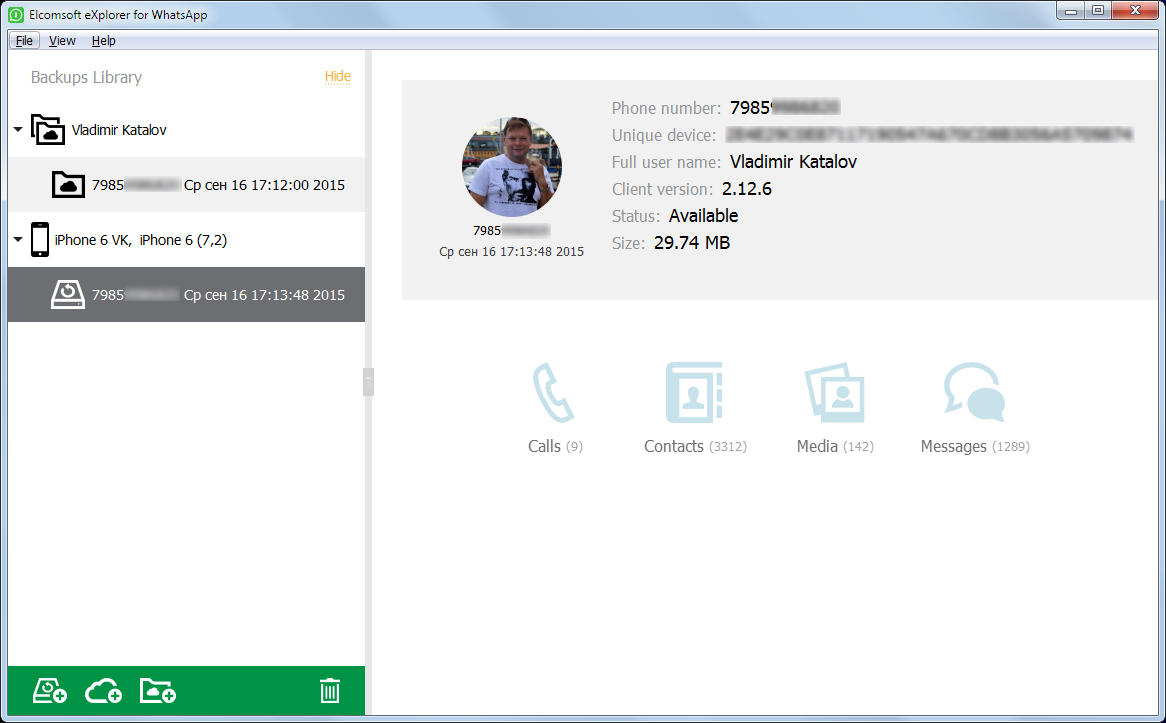The height and width of the screenshot is (723, 1166).
Task: Add a backup folder from disk
Action: 157,690
